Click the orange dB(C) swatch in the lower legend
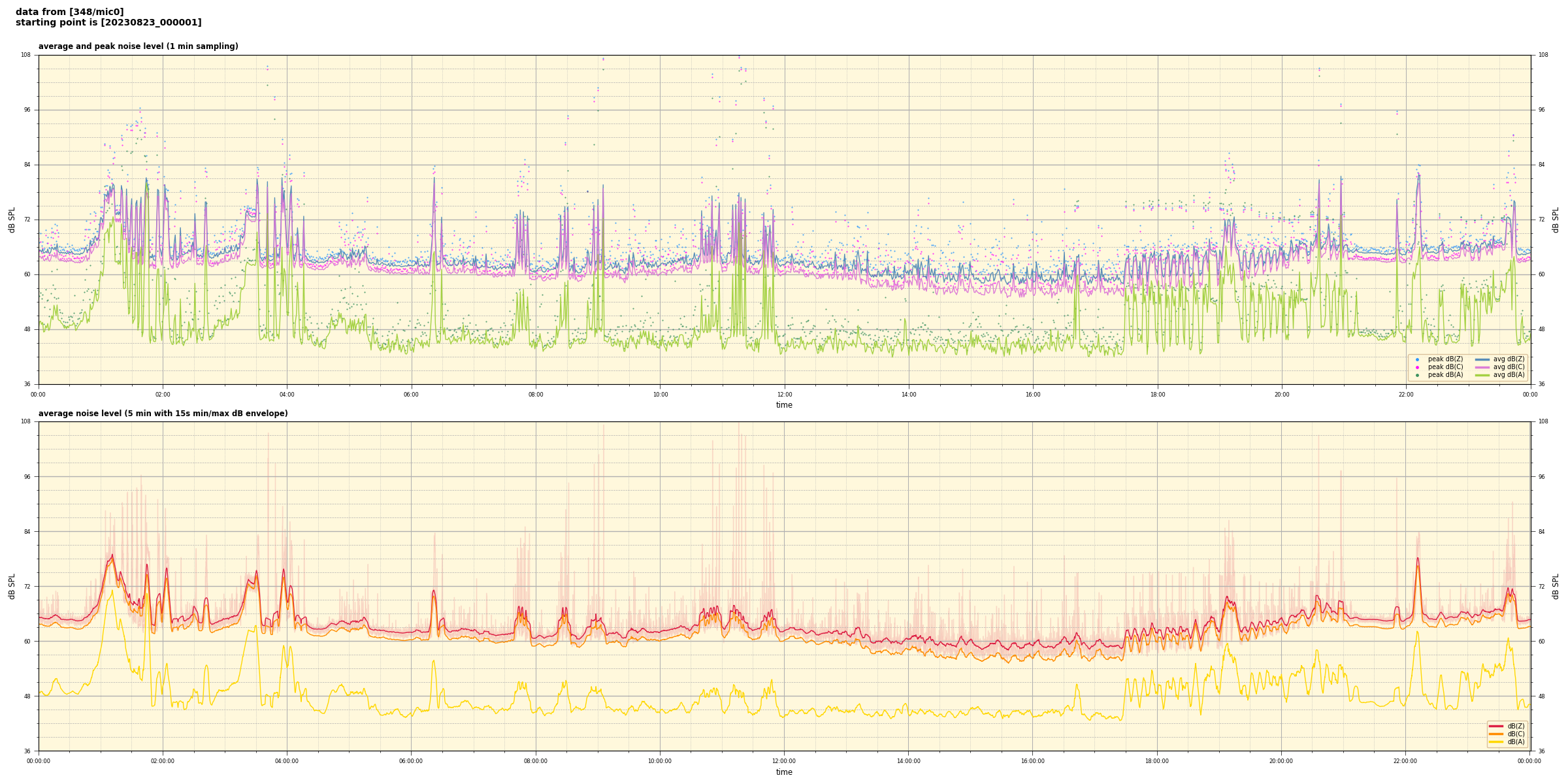This screenshot has height=784, width=1568. click(x=1495, y=734)
